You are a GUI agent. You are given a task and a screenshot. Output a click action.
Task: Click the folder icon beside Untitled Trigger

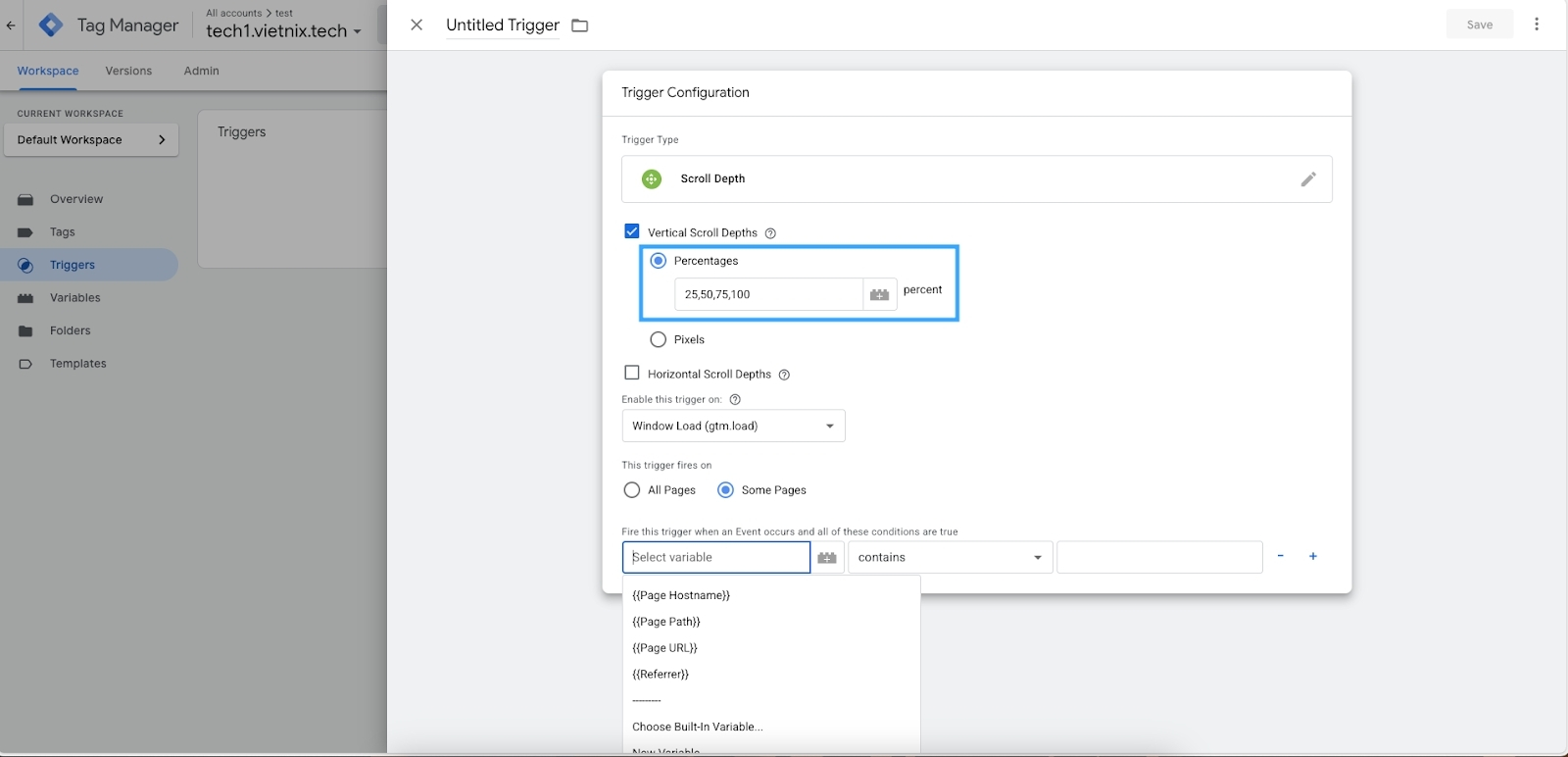coord(580,25)
